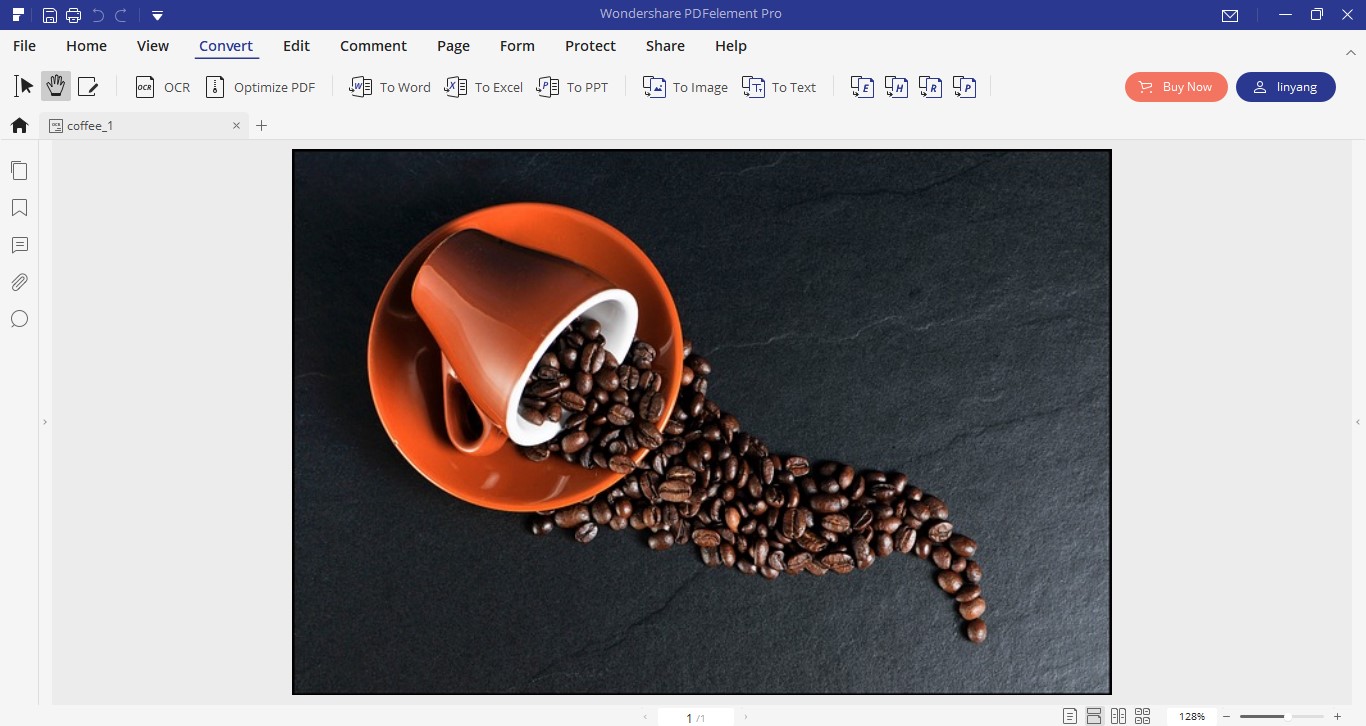This screenshot has width=1366, height=726.
Task: Close the coffee_1 tab
Action: tap(236, 125)
